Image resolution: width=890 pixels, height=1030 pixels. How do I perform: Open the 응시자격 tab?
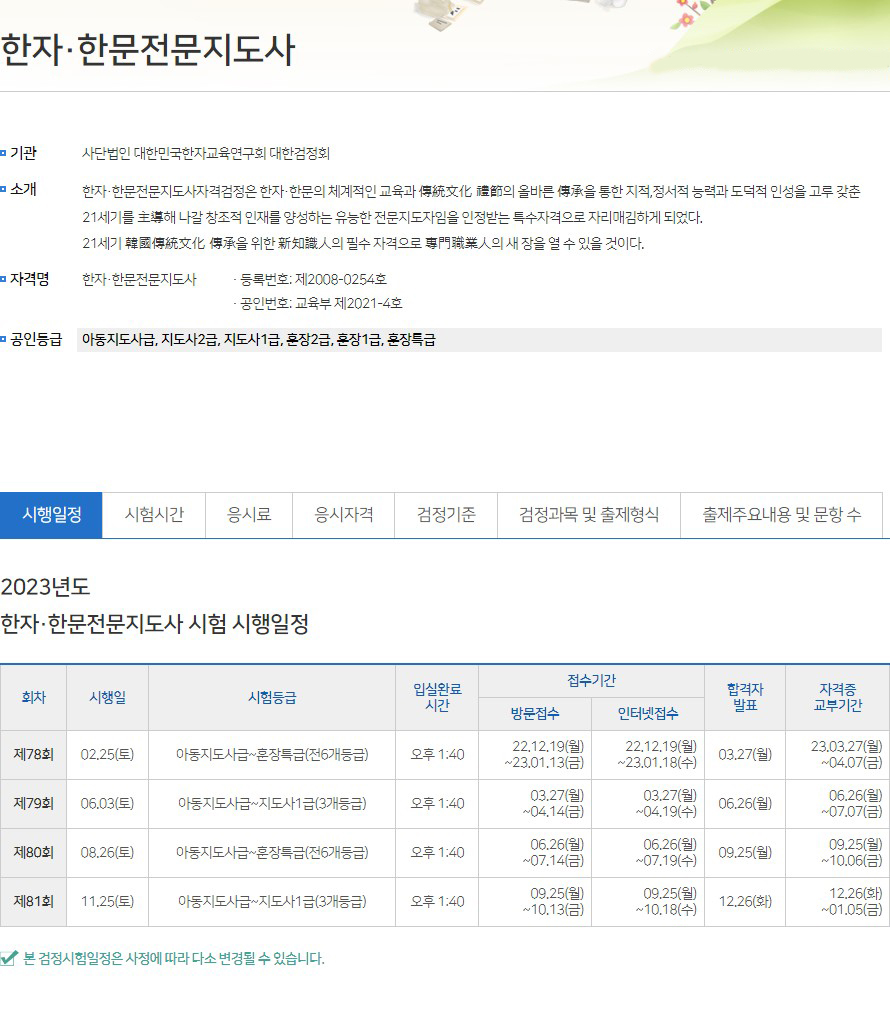pyautogui.click(x=344, y=515)
